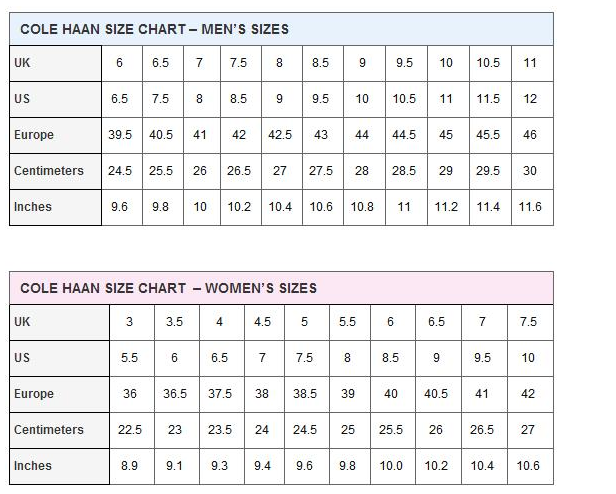Viewport: 616px width, 494px height.
Task: Select the 8.9 cell in women's Inches row
Action: click(x=130, y=466)
